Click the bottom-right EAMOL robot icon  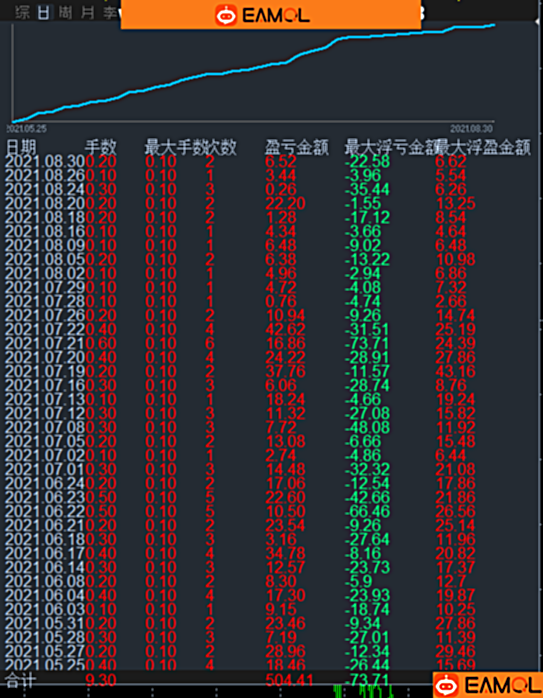tap(446, 685)
